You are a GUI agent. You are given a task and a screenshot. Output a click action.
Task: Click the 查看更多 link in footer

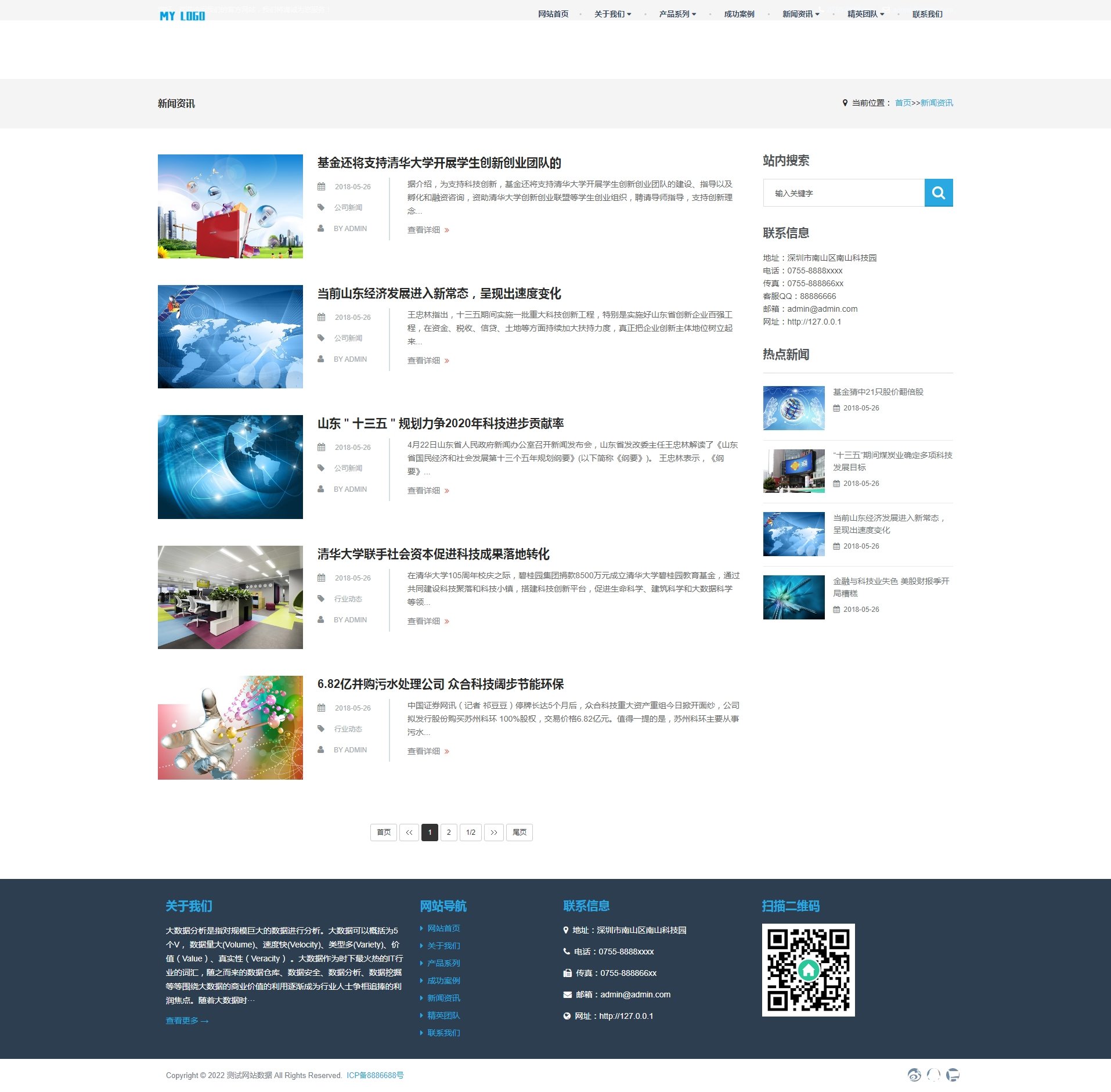click(x=187, y=1021)
